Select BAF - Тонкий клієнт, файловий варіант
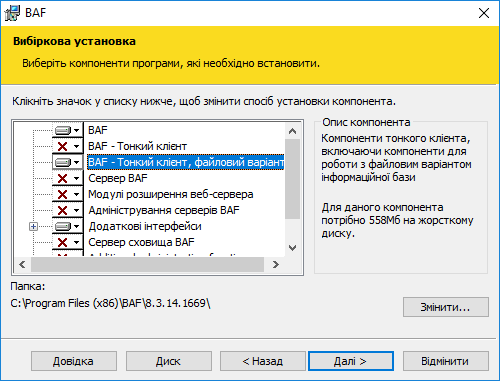 [x=186, y=162]
